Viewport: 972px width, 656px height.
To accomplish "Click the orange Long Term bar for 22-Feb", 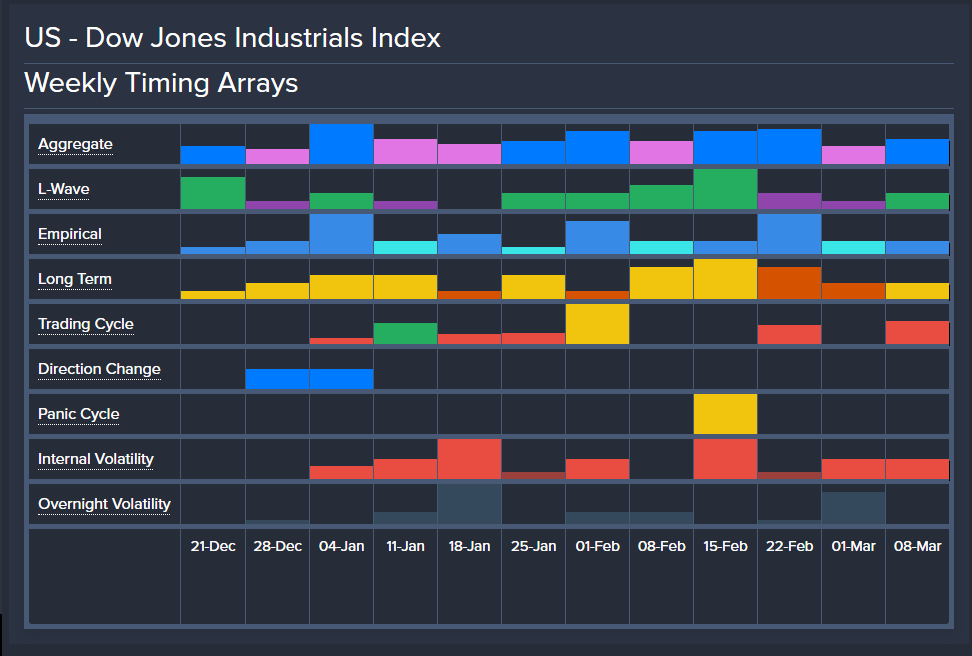I will (x=789, y=283).
